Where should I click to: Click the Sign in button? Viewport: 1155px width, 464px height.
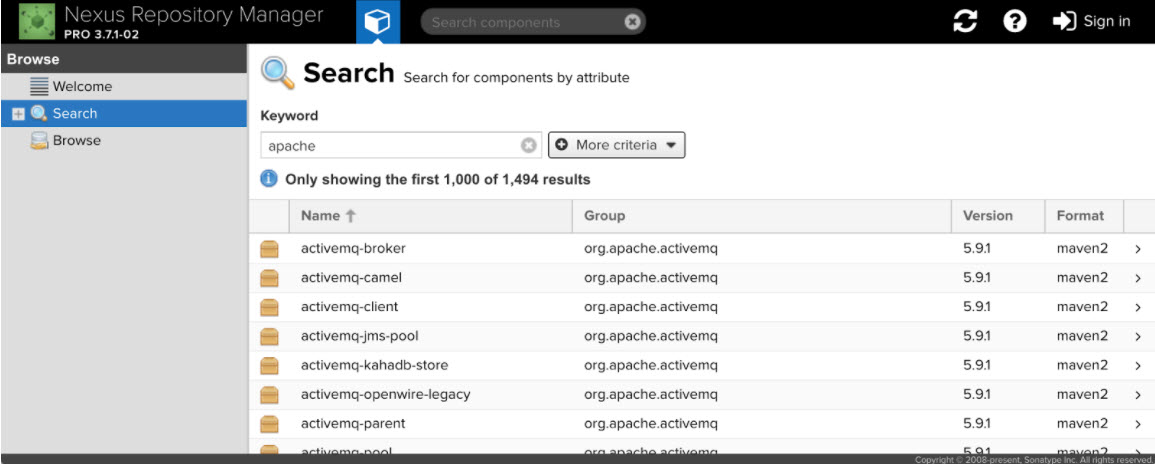tap(1092, 22)
